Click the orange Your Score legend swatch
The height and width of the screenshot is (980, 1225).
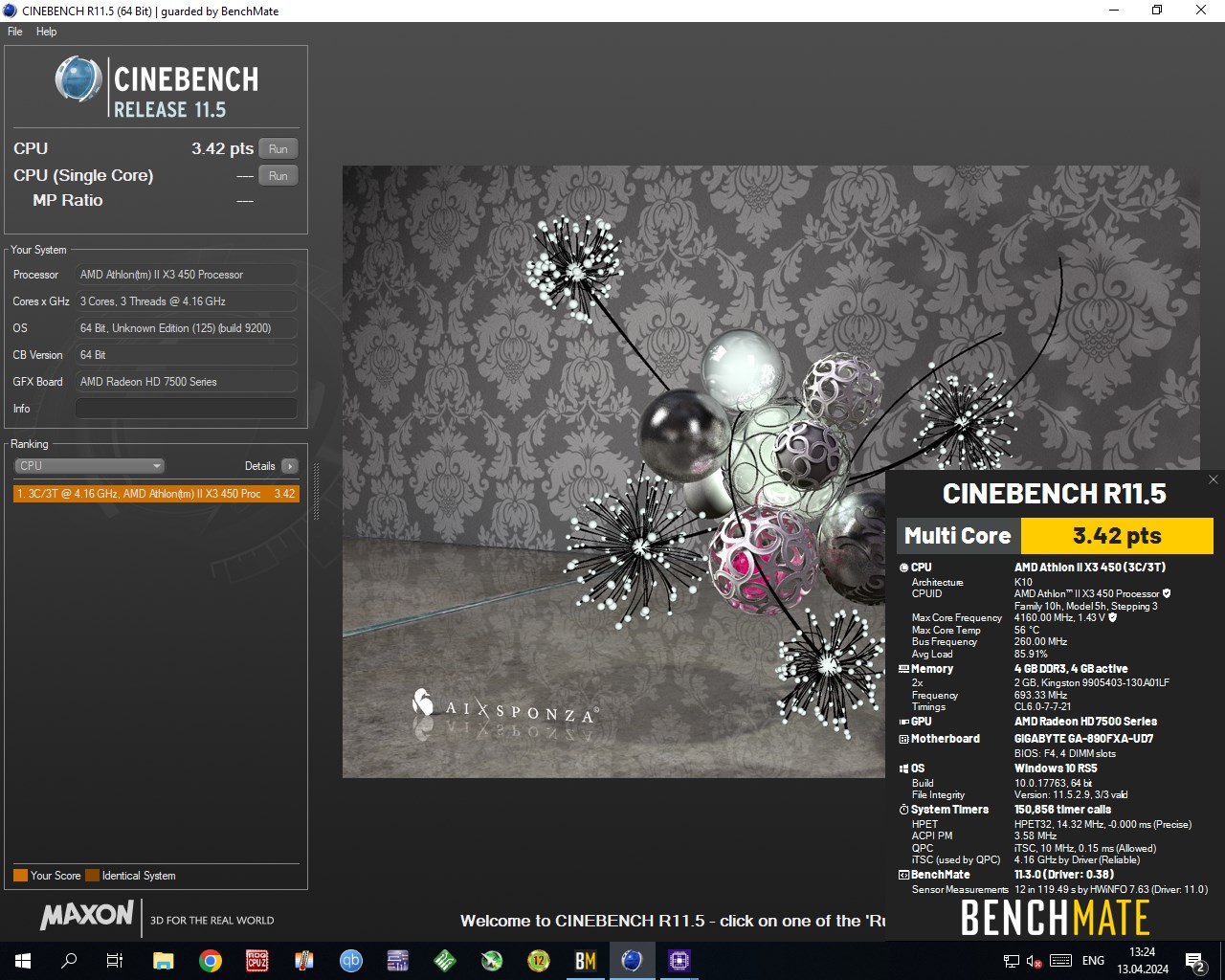pyautogui.click(x=20, y=876)
